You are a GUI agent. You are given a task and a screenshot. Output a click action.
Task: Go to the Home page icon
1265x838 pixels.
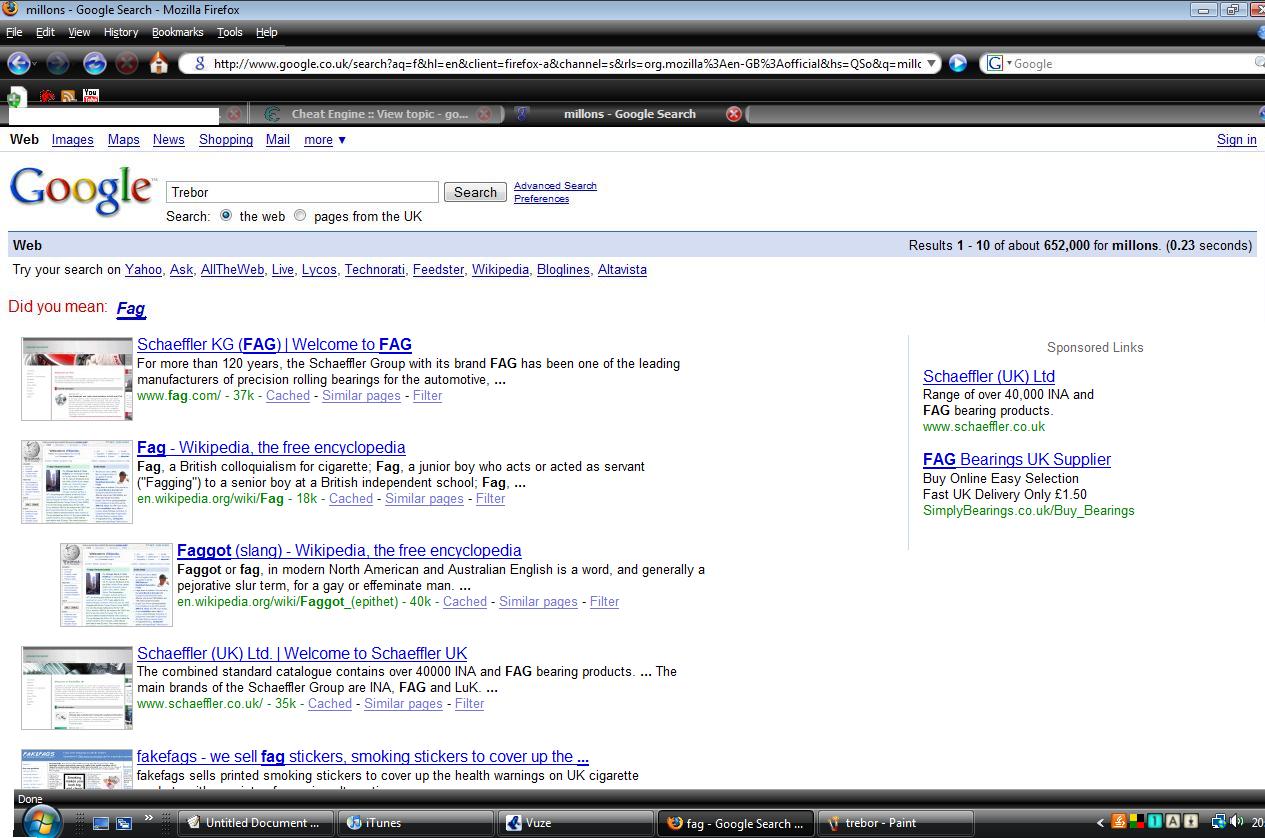tap(158, 63)
